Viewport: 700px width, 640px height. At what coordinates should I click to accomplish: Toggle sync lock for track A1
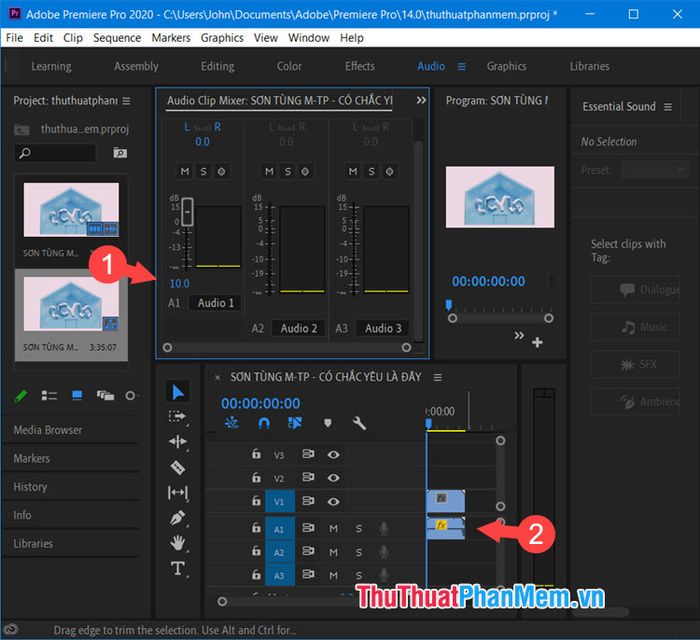point(308,528)
